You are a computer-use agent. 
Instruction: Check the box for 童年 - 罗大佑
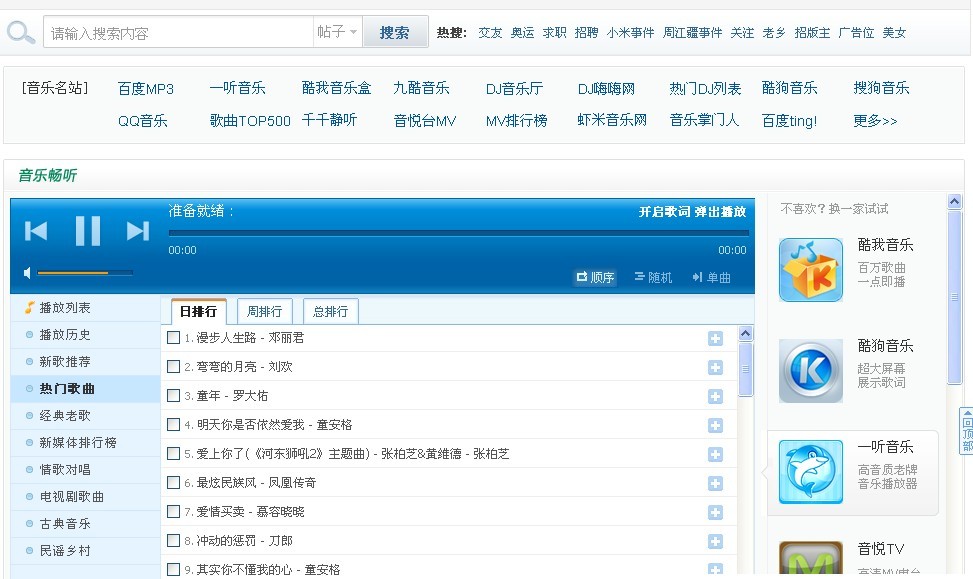[x=174, y=395]
